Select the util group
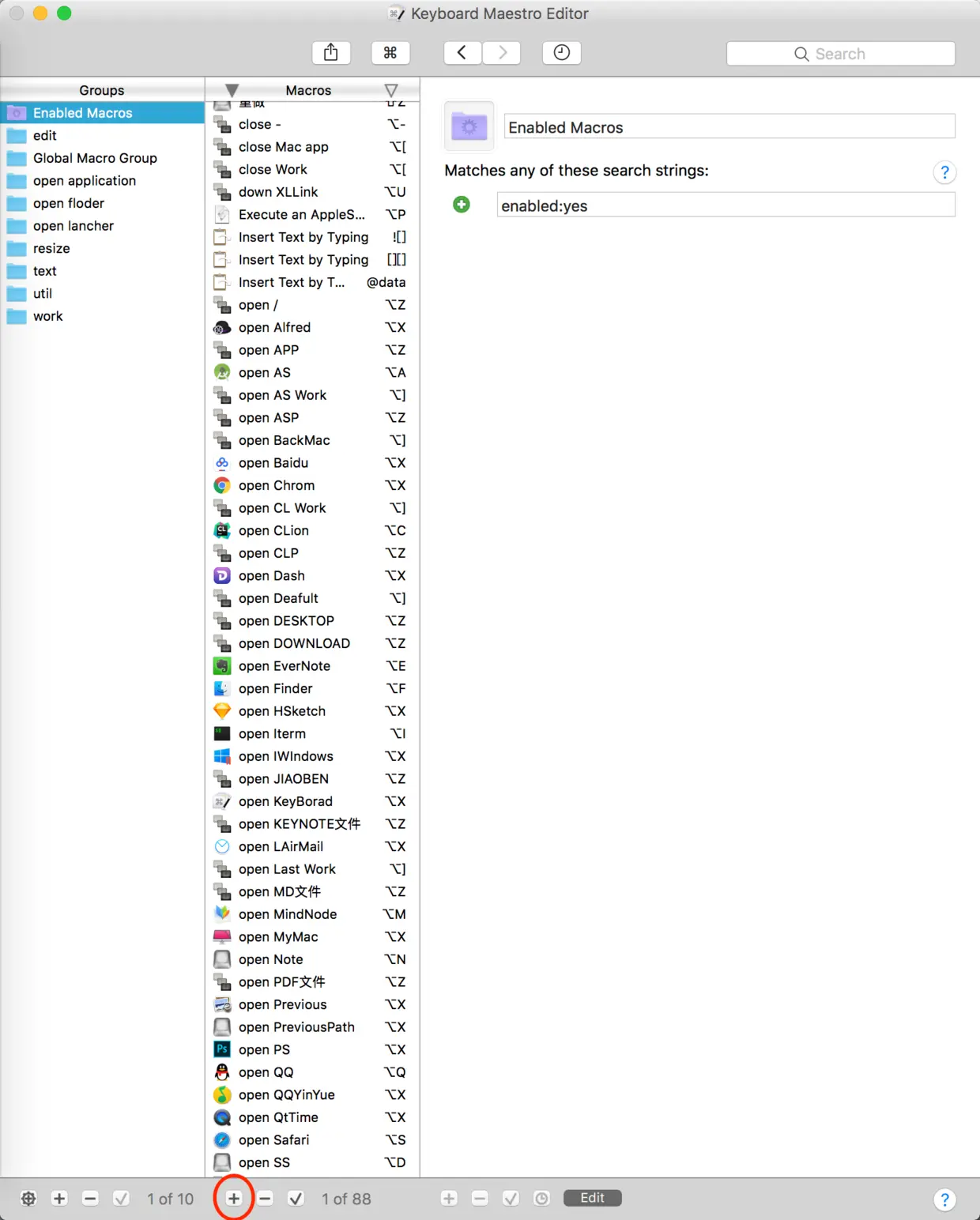980x1220 pixels. click(103, 293)
